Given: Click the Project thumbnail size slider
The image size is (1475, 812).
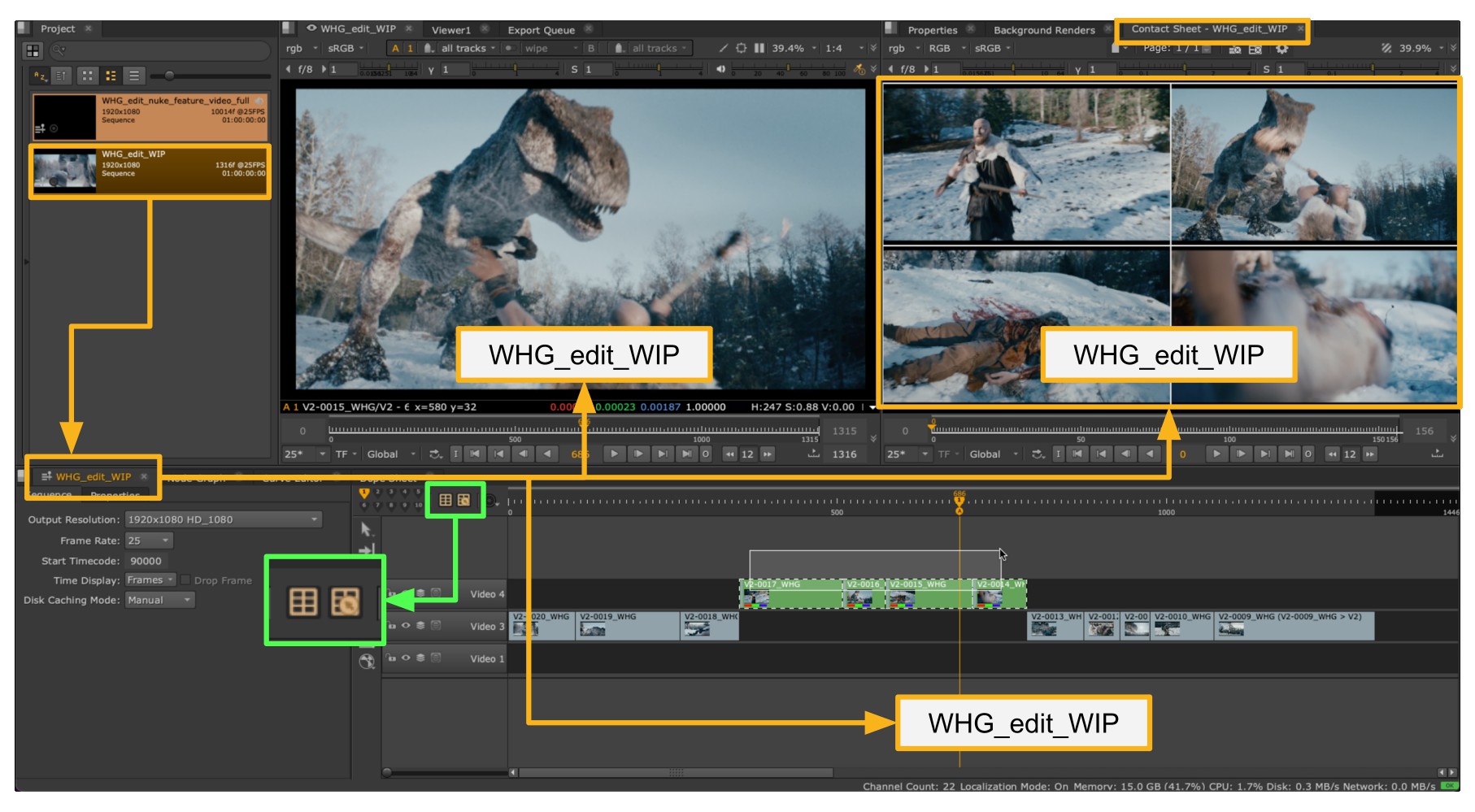Looking at the screenshot, I should pos(169,76).
